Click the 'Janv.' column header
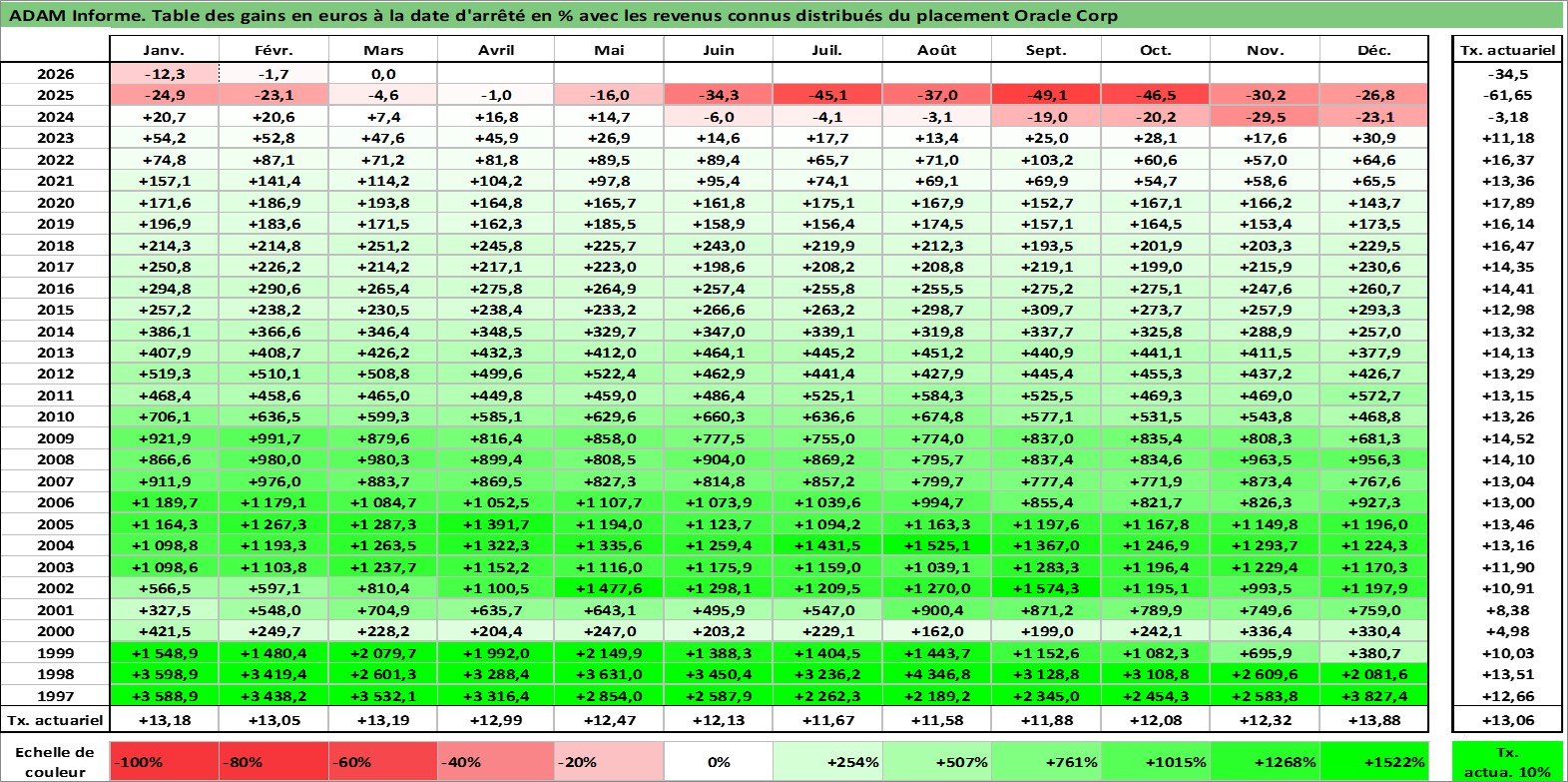This screenshot has height=782, width=1568. click(x=164, y=50)
